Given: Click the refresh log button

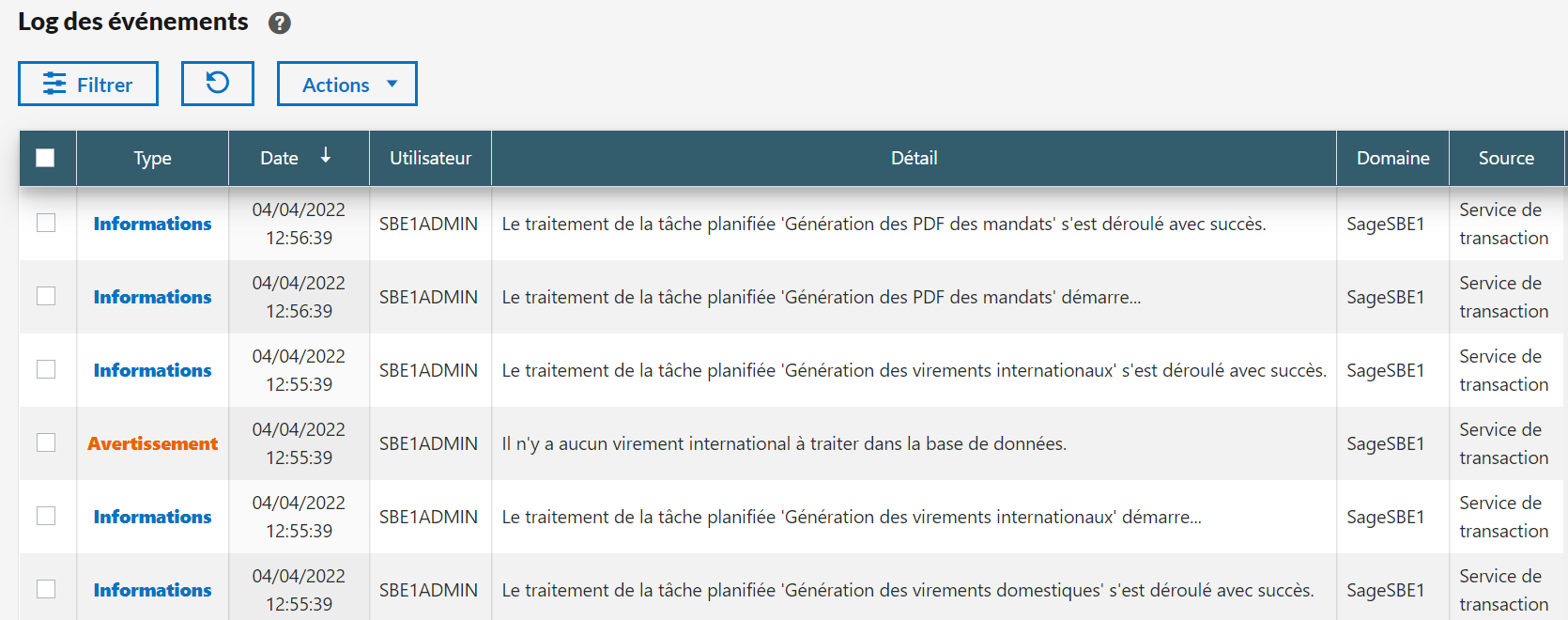Looking at the screenshot, I should [218, 84].
